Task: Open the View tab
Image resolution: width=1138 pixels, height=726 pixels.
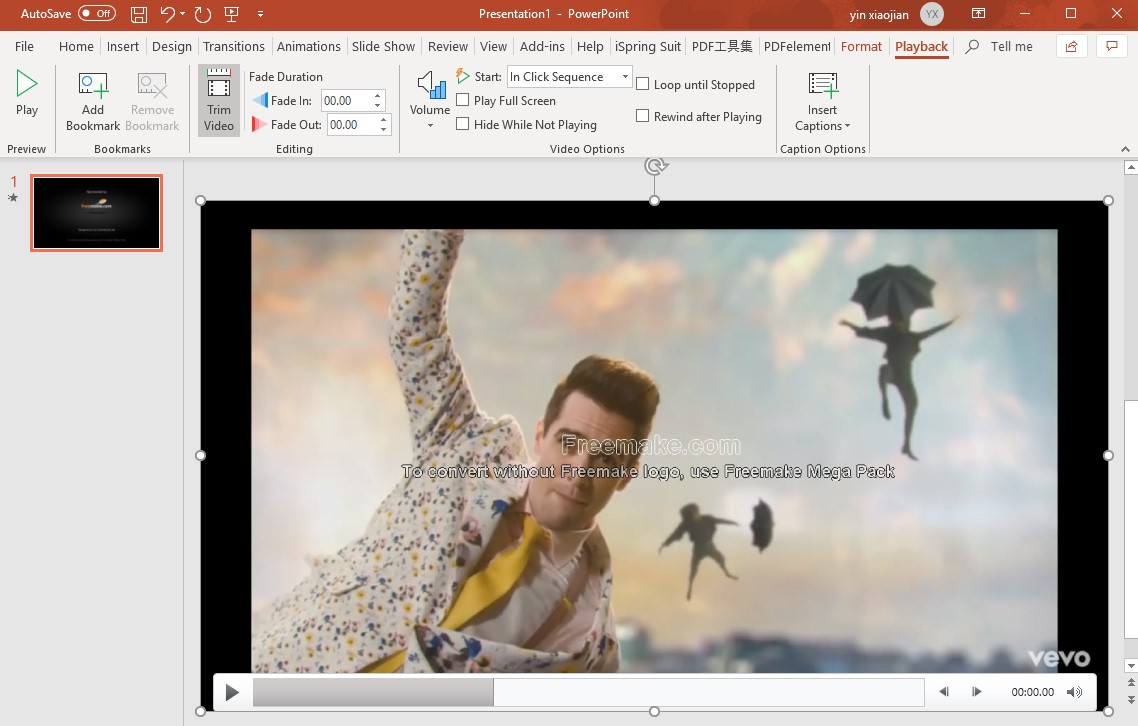Action: pos(494,46)
